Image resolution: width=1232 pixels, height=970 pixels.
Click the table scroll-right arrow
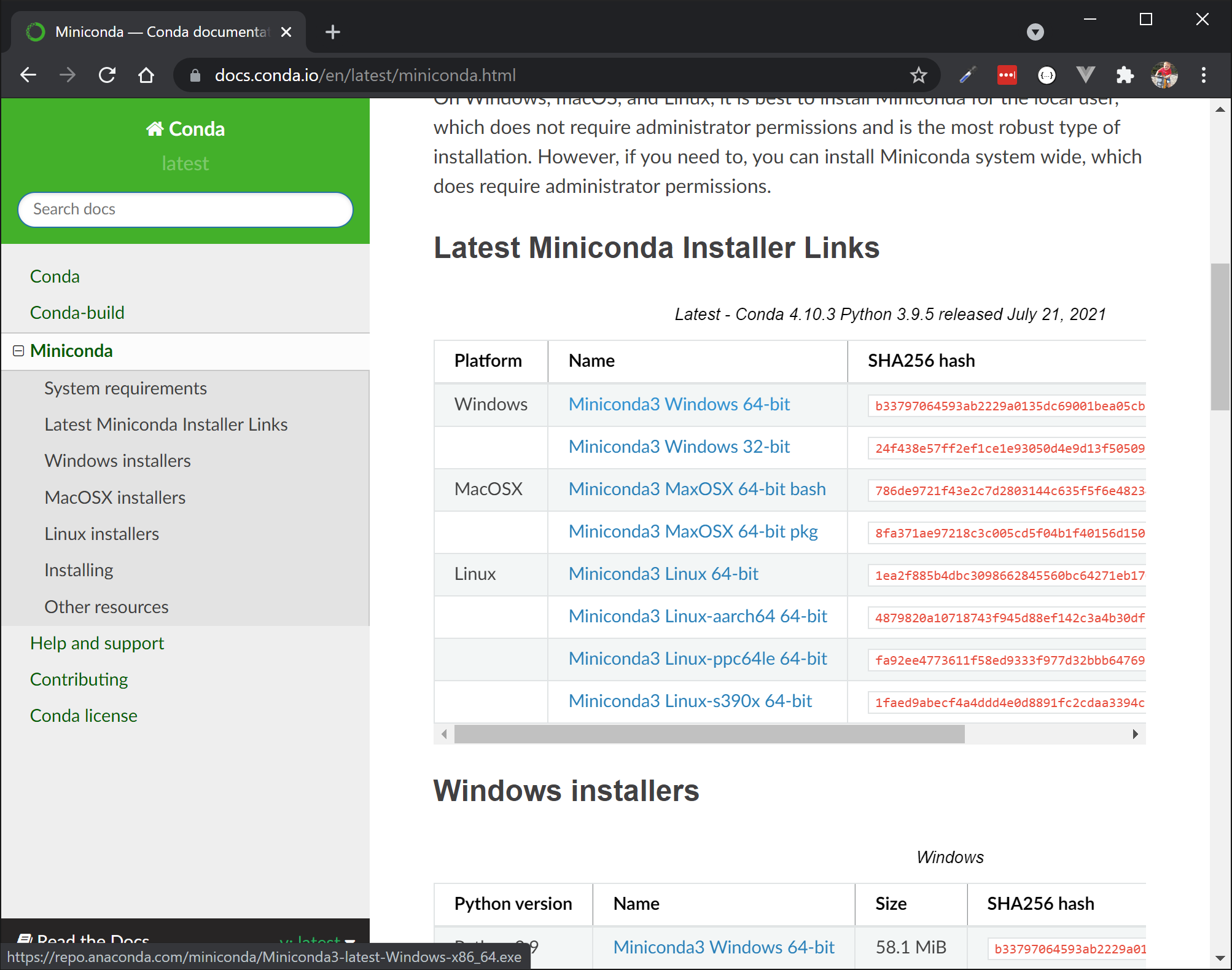click(x=1135, y=733)
